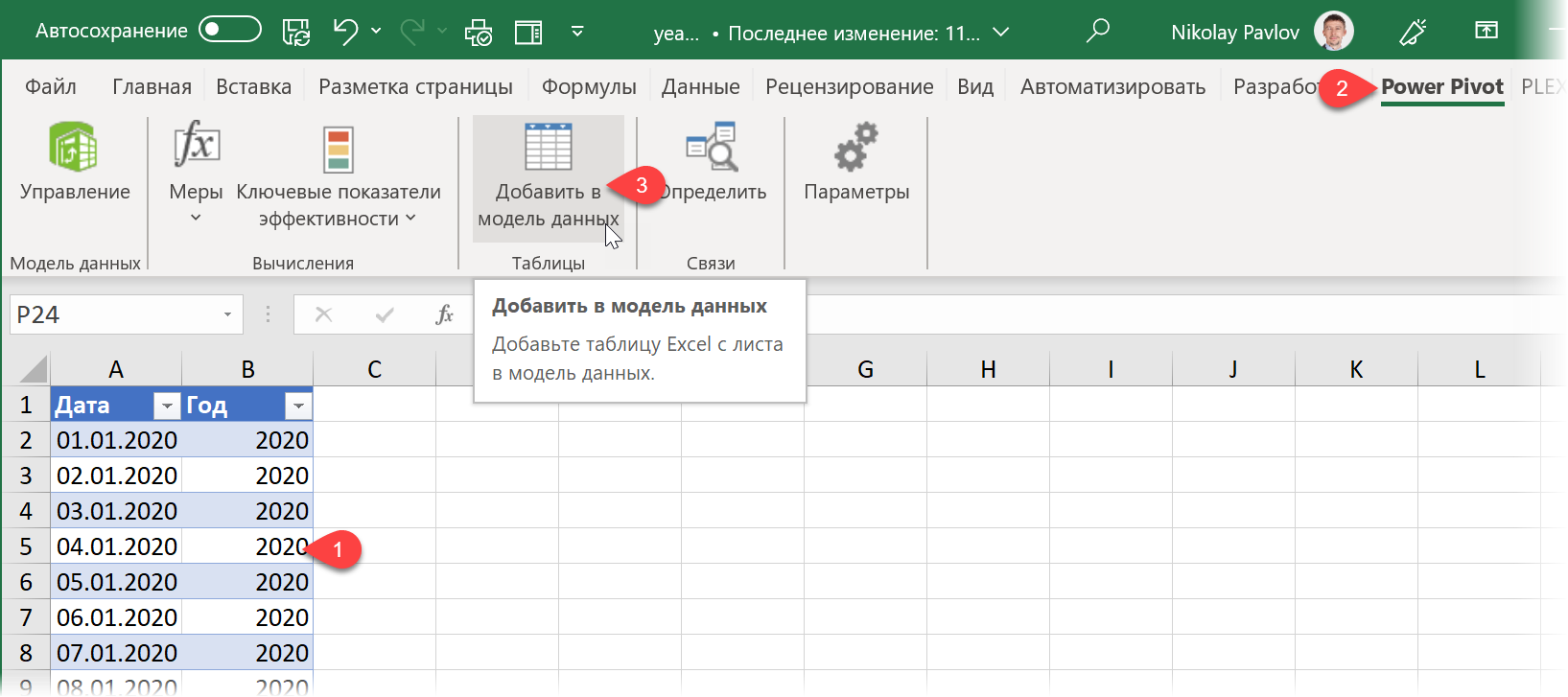Open Ключевые показатели эффективности KPI menu

click(338, 177)
